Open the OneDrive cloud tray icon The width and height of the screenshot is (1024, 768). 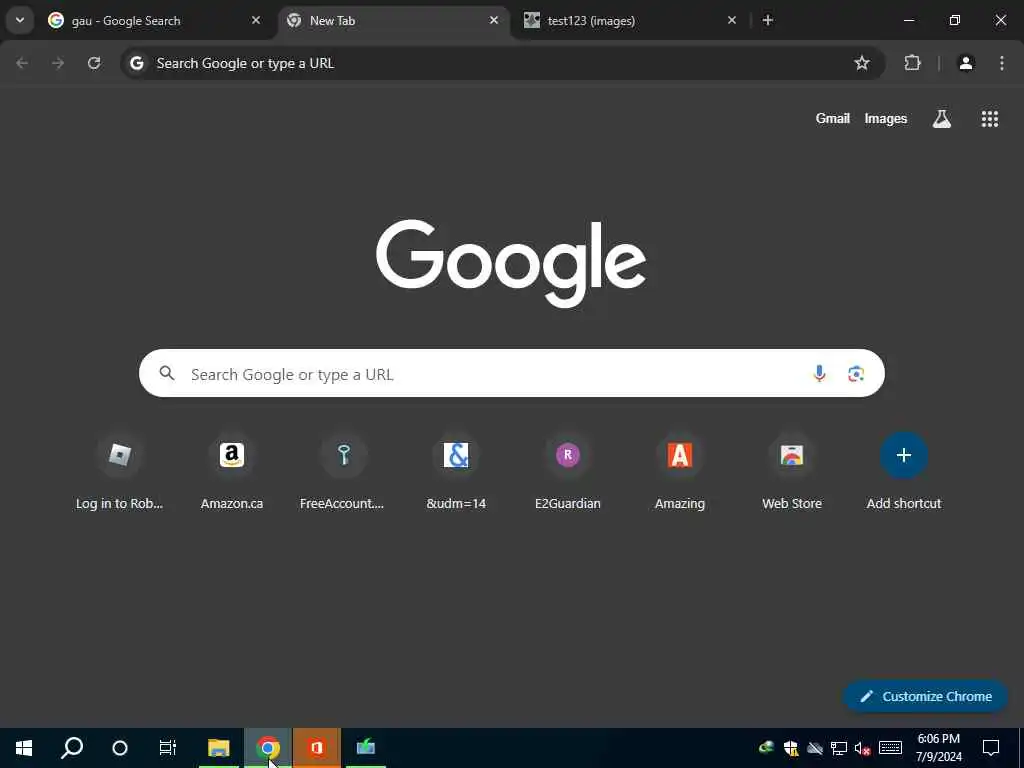814,748
